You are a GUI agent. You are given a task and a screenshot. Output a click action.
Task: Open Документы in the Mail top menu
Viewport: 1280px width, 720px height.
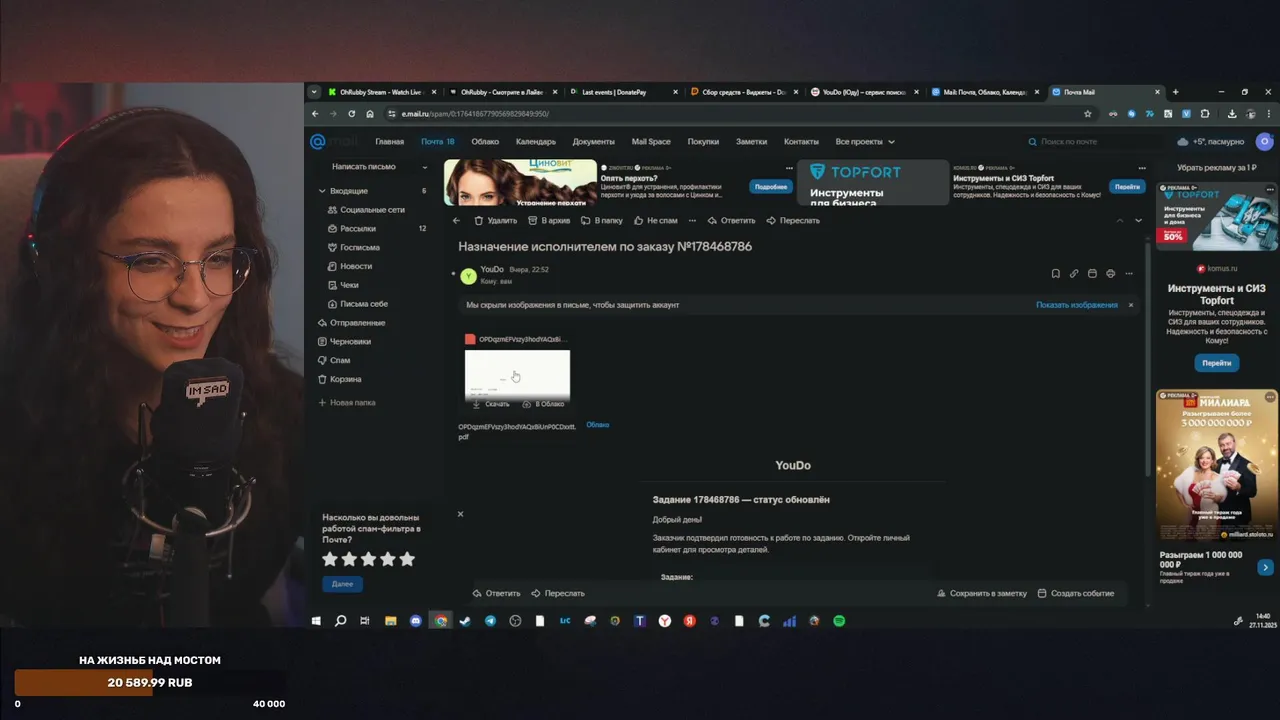[594, 142]
